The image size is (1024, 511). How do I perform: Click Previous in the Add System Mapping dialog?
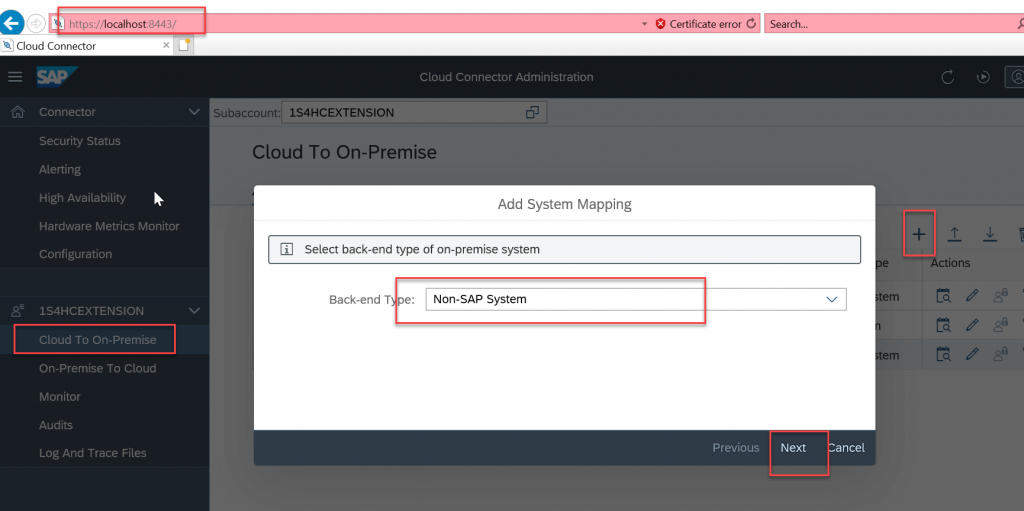pos(736,448)
